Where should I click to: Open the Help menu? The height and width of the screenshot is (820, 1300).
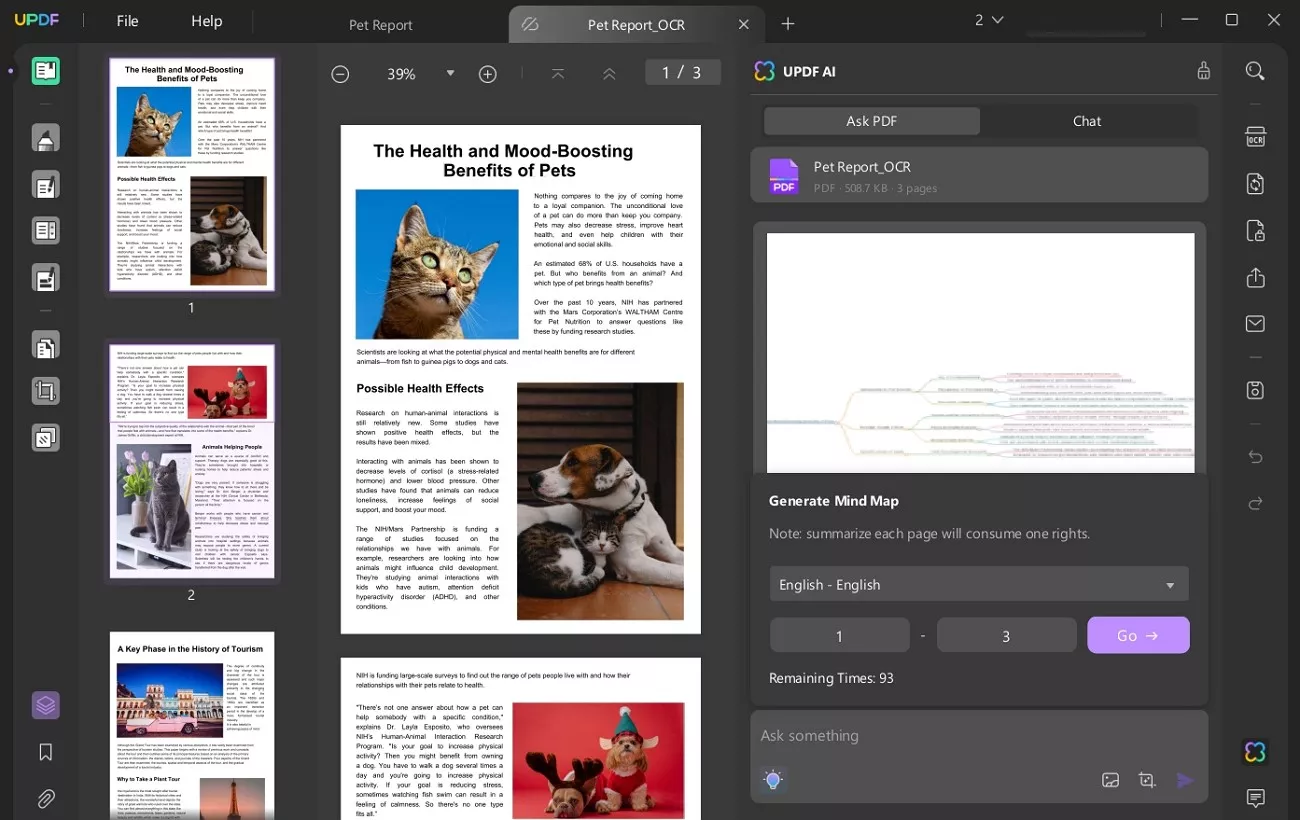point(206,21)
